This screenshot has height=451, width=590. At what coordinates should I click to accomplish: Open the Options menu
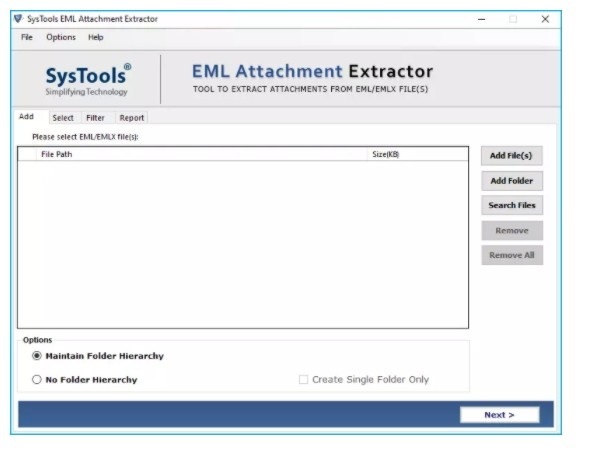61,37
